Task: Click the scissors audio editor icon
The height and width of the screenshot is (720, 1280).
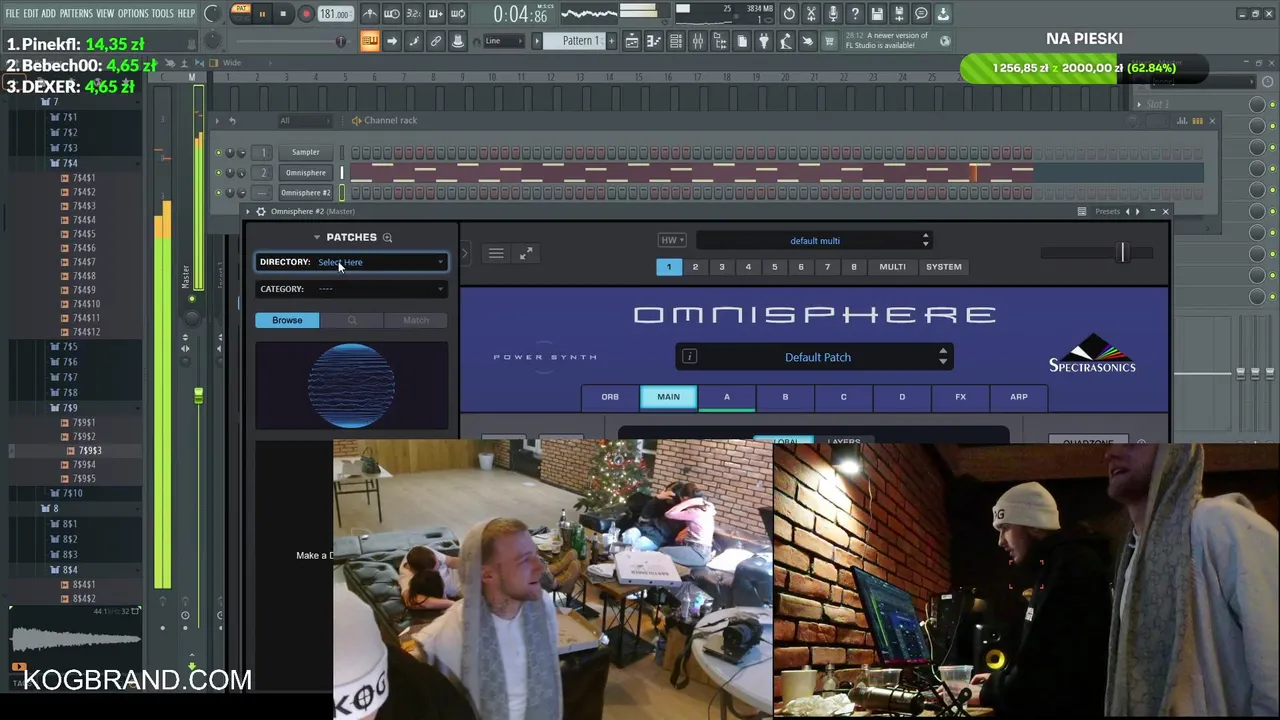Action: 811,14
